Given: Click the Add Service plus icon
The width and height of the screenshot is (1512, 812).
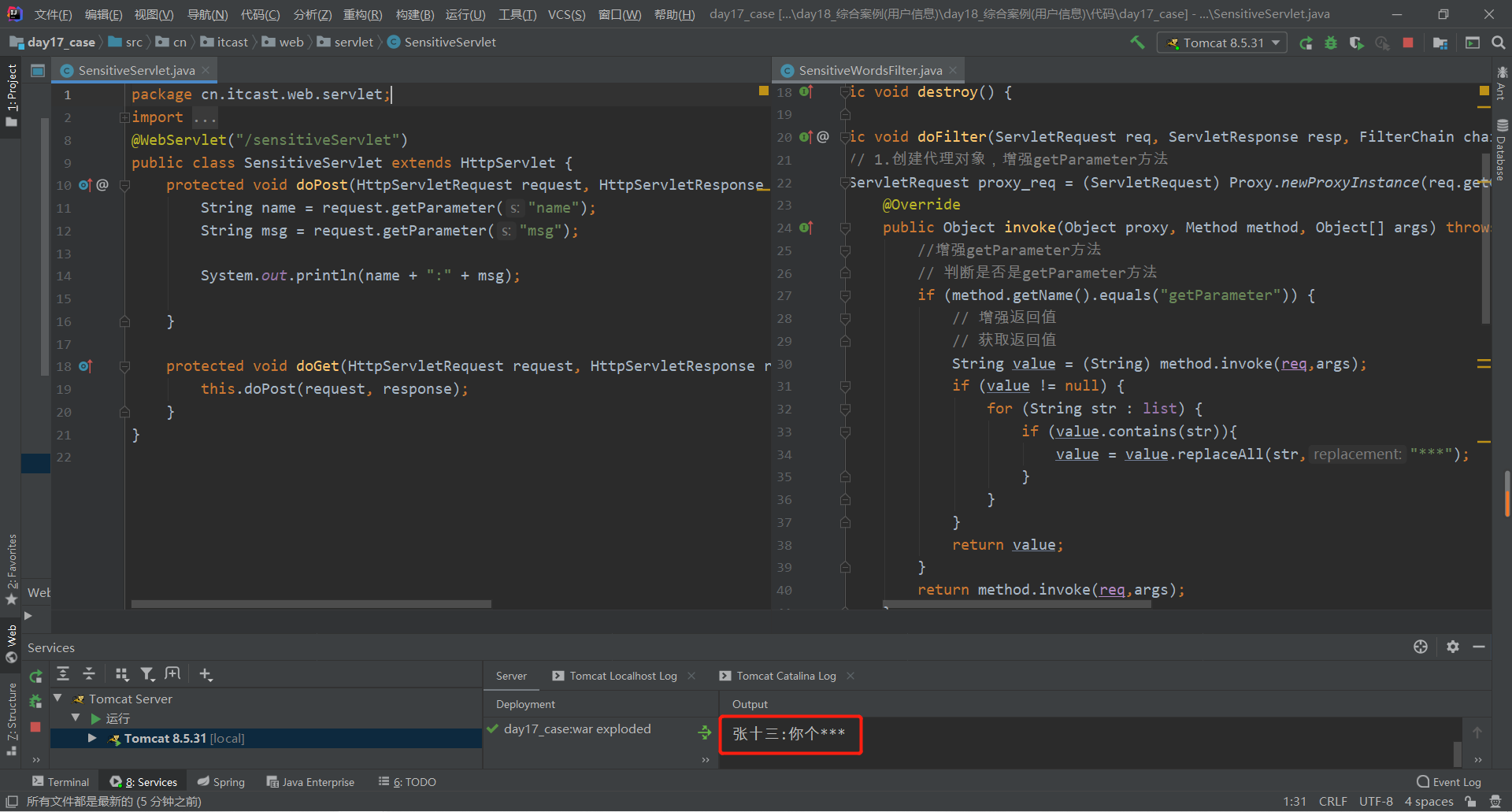Looking at the screenshot, I should pyautogui.click(x=206, y=673).
